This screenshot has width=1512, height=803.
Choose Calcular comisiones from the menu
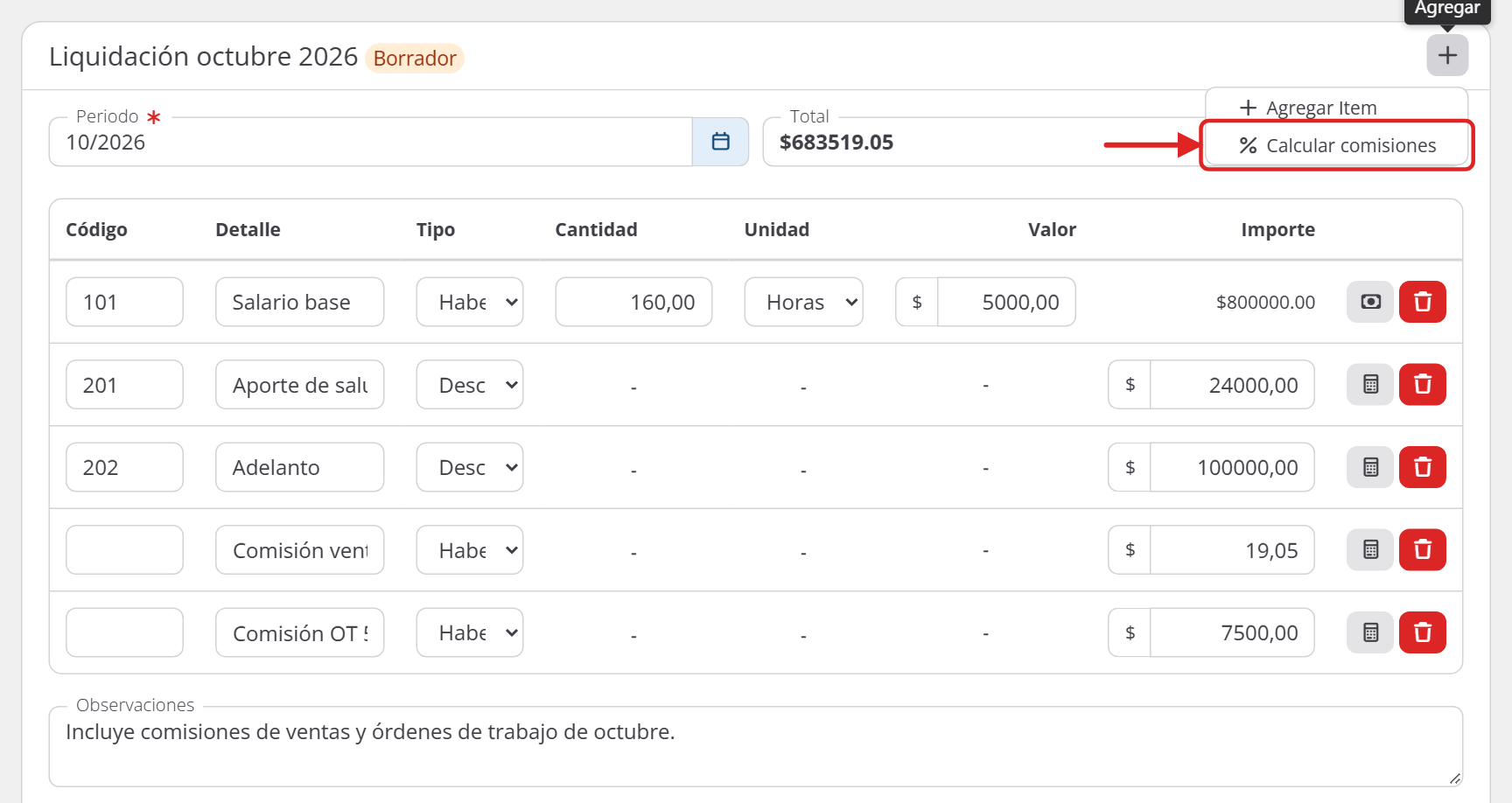[1337, 145]
